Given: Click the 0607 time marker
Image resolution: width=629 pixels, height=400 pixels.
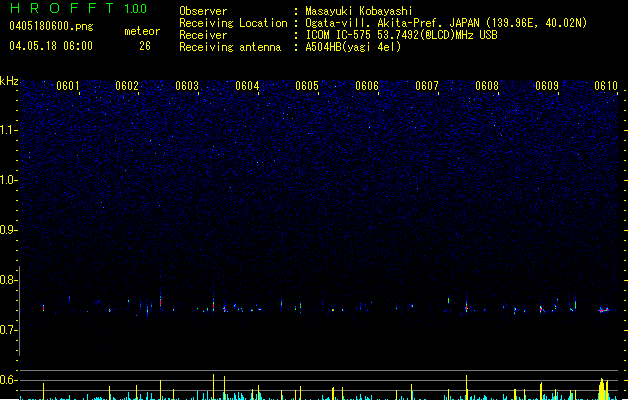Looking at the screenshot, I should (427, 86).
